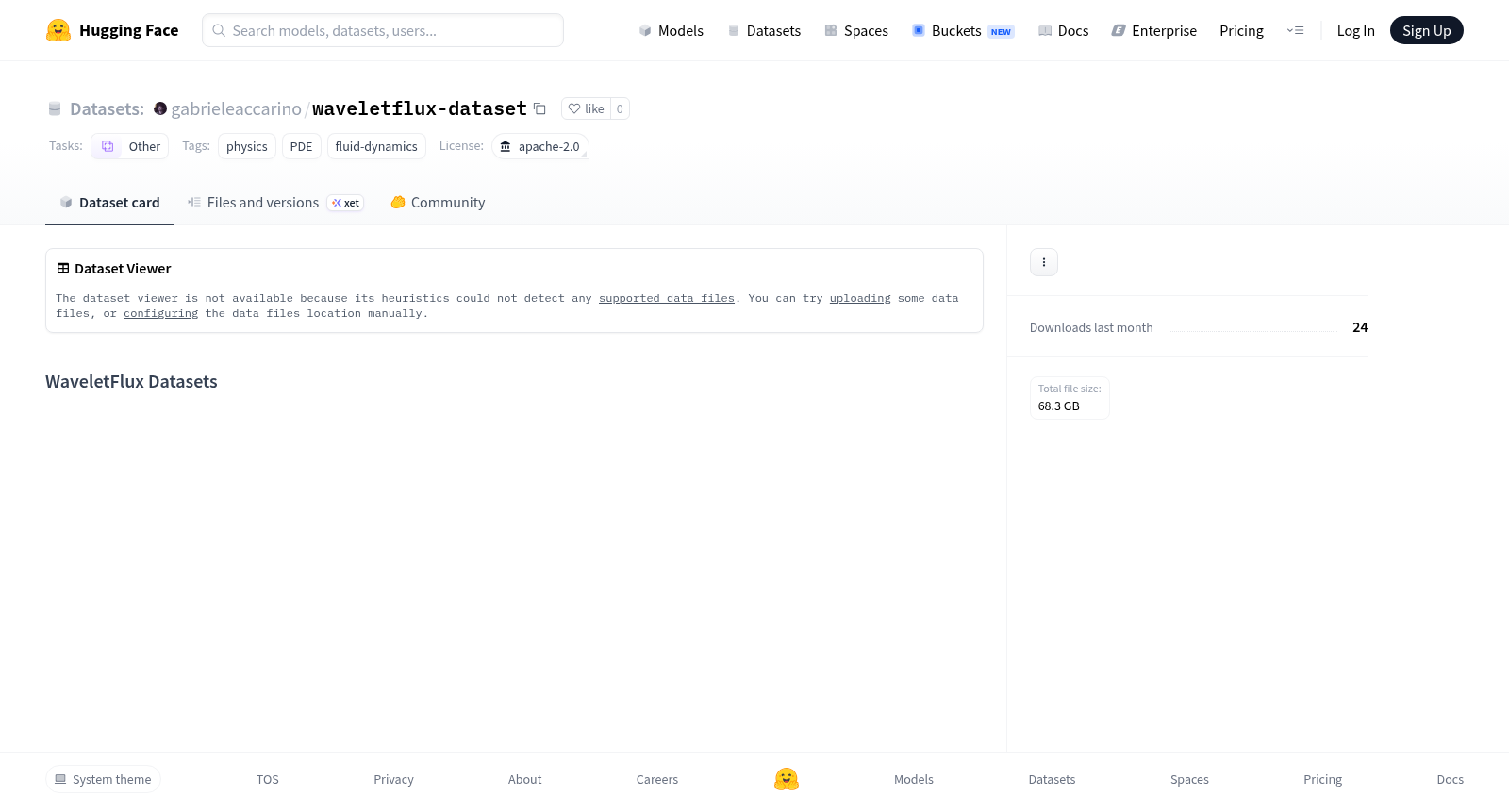The image size is (1509, 812).
Task: Open gabrieleaccarino profile link
Action: pos(236,108)
